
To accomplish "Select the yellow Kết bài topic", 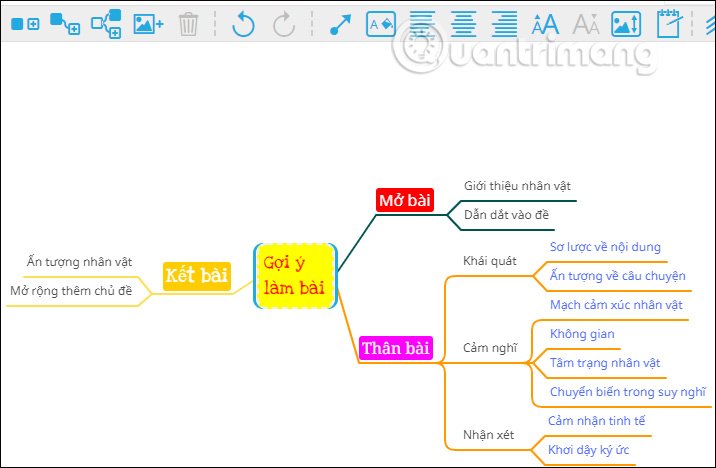I will (x=197, y=276).
